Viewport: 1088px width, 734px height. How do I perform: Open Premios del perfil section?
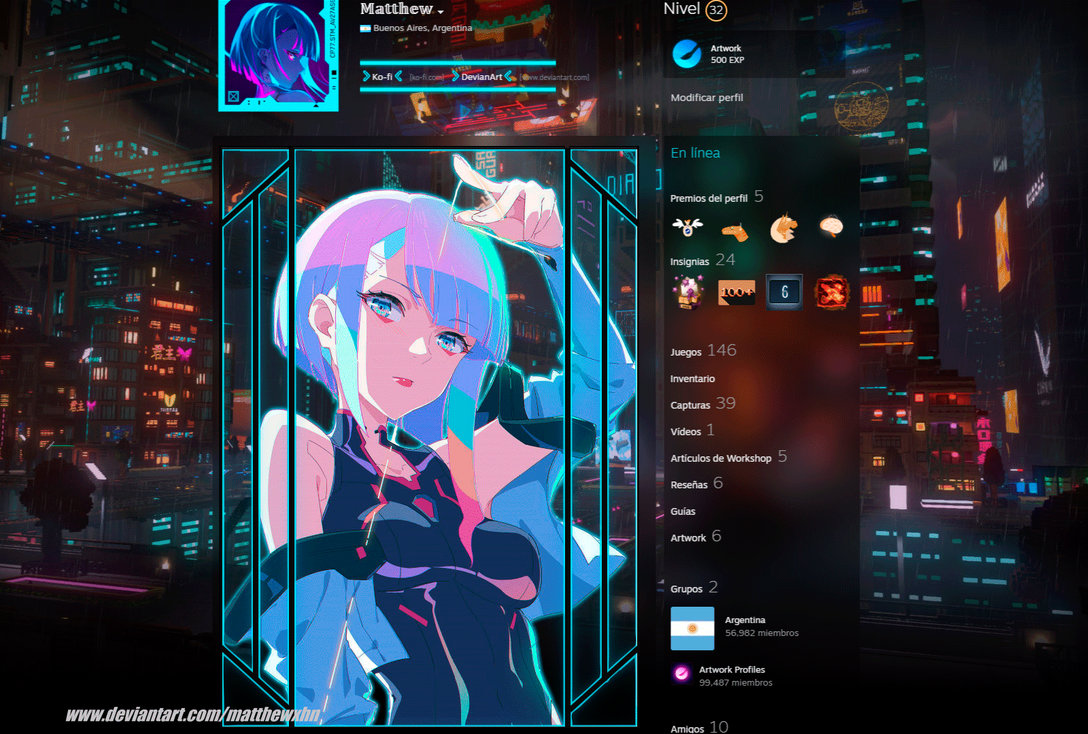[x=717, y=198]
